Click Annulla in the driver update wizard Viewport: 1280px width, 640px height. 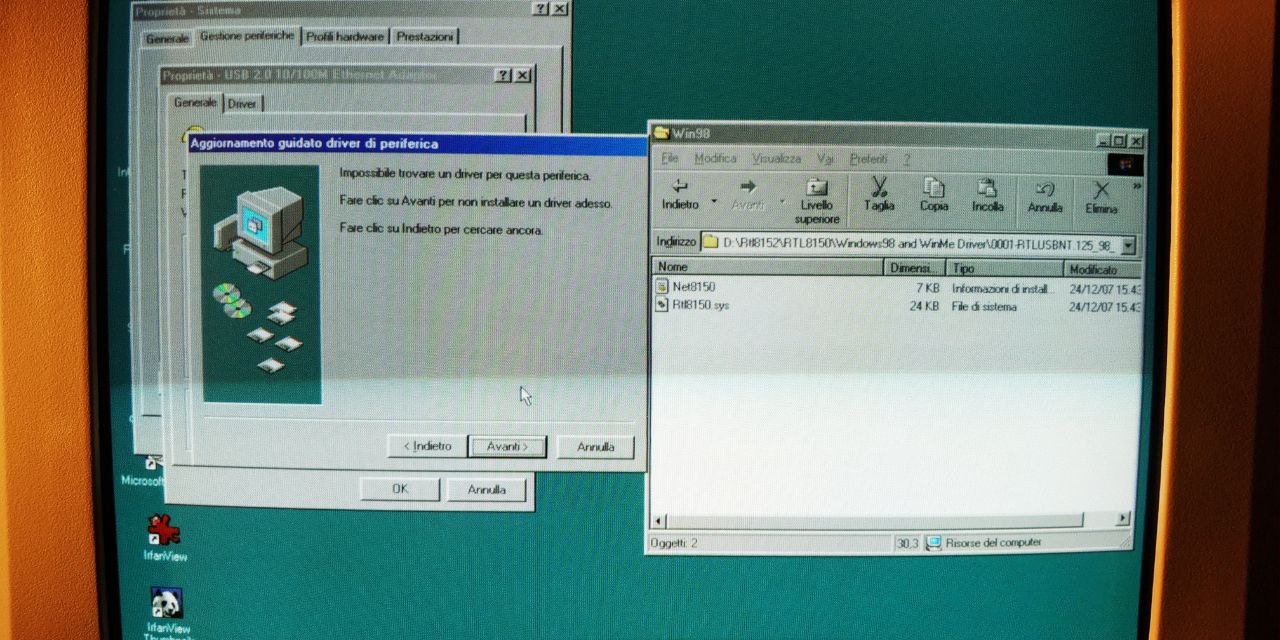(x=595, y=447)
